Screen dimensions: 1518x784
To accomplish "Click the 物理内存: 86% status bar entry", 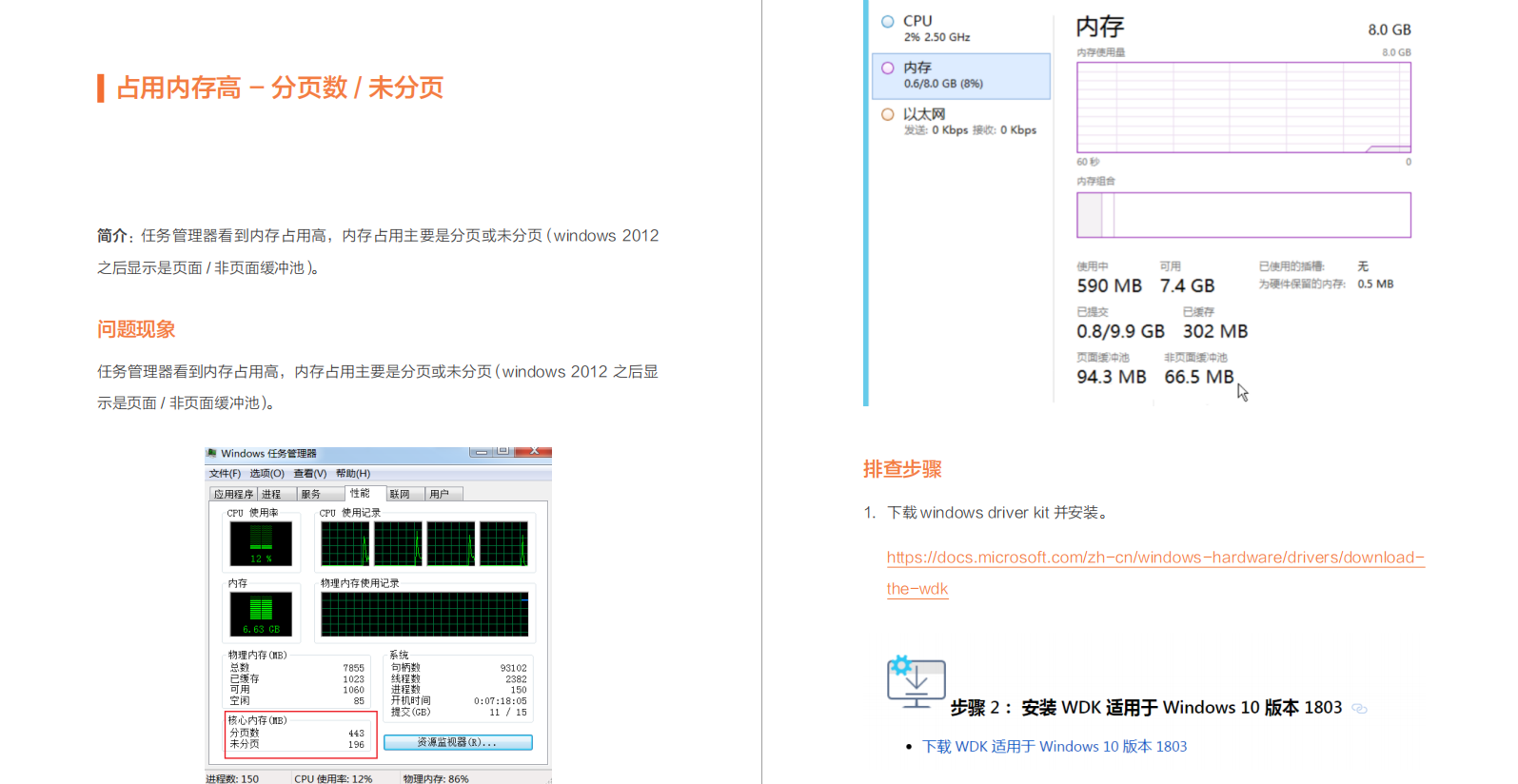I will [x=436, y=778].
